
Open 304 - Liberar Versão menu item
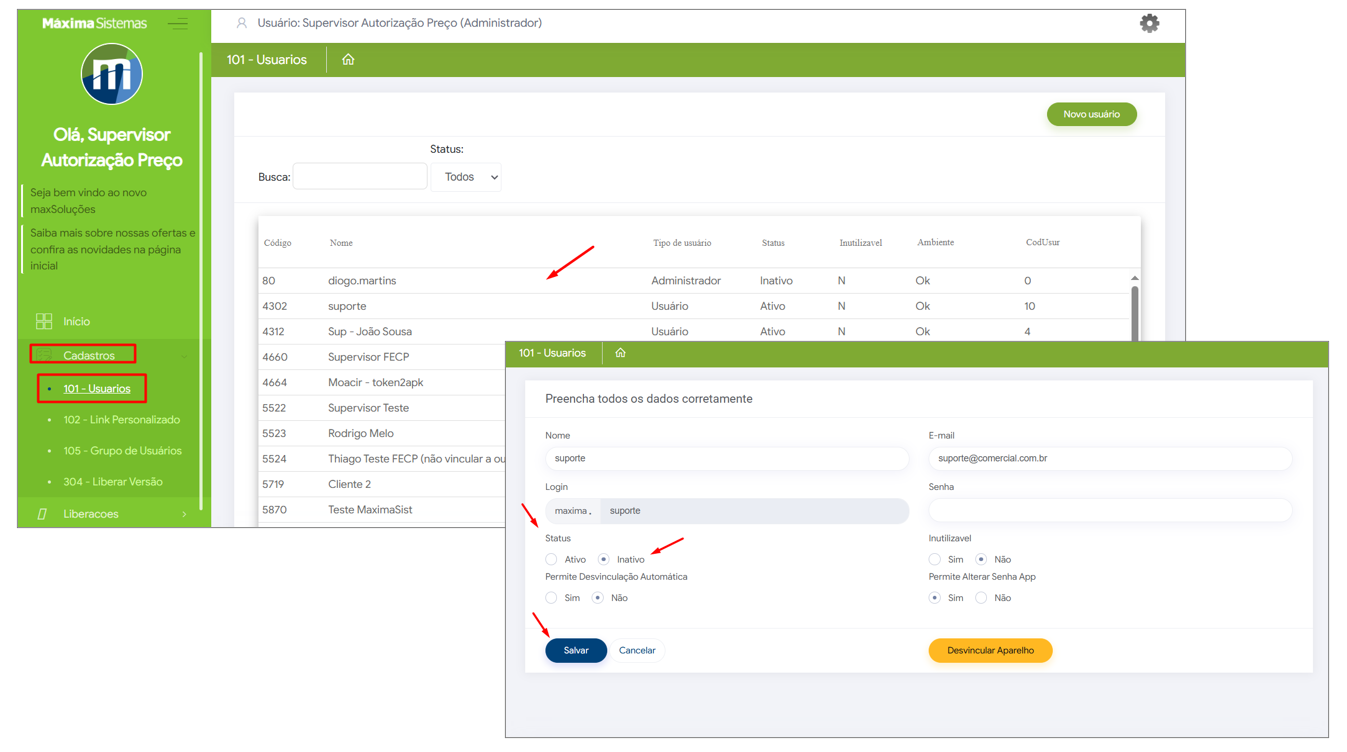click(x=112, y=482)
